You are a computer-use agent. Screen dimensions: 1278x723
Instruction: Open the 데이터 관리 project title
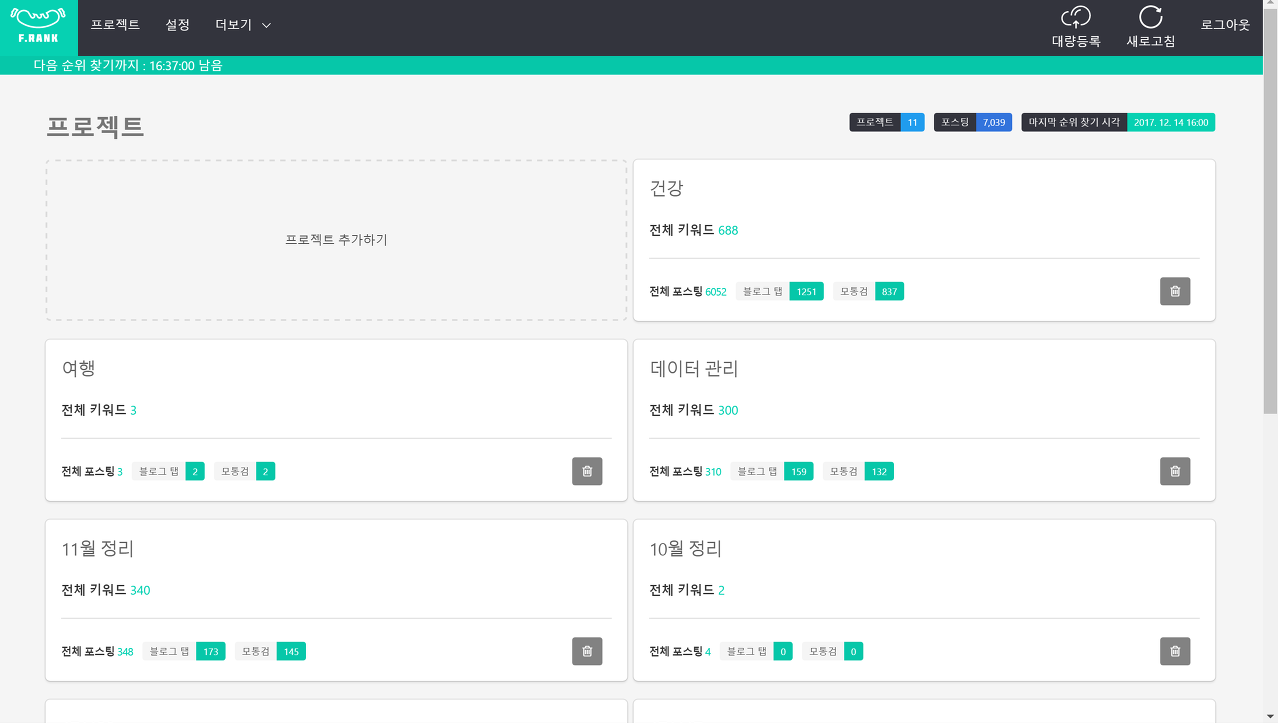[694, 368]
